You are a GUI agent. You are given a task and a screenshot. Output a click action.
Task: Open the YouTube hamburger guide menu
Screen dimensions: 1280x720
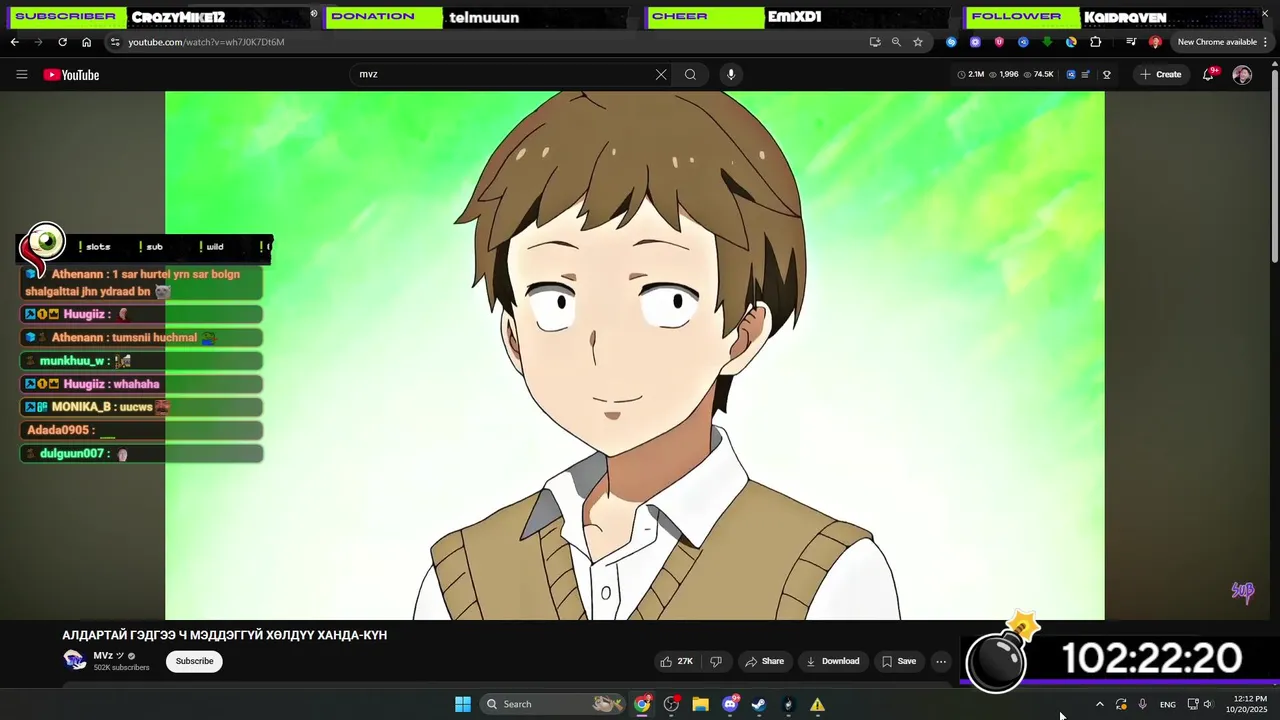21,74
